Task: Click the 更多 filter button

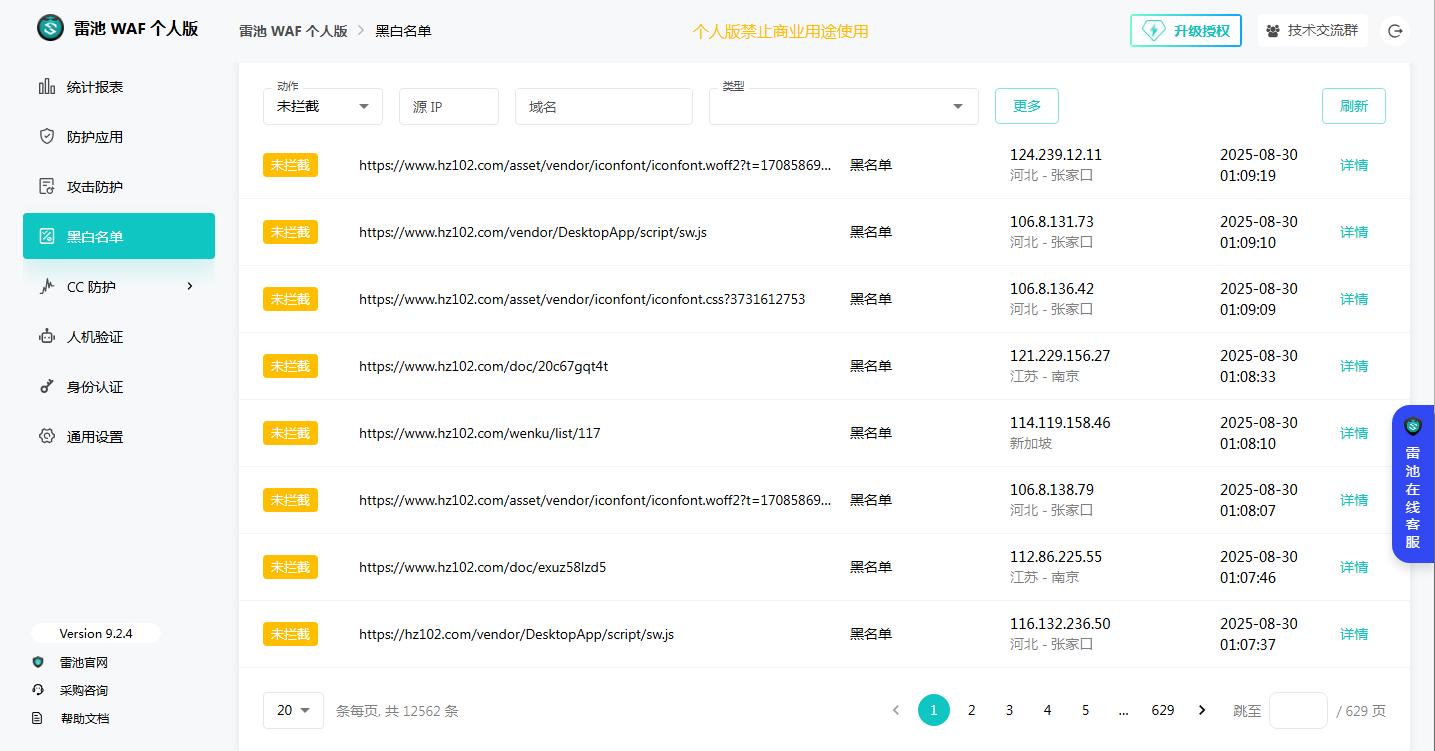Action: 1027,106
